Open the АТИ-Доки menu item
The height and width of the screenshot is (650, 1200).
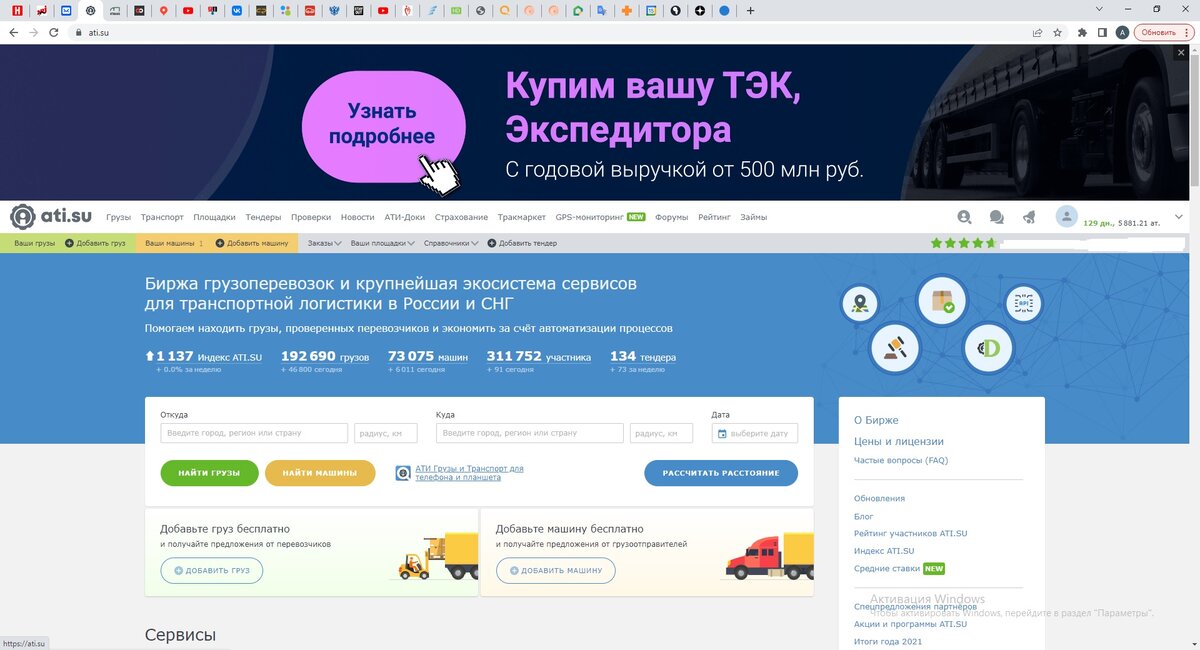point(405,217)
